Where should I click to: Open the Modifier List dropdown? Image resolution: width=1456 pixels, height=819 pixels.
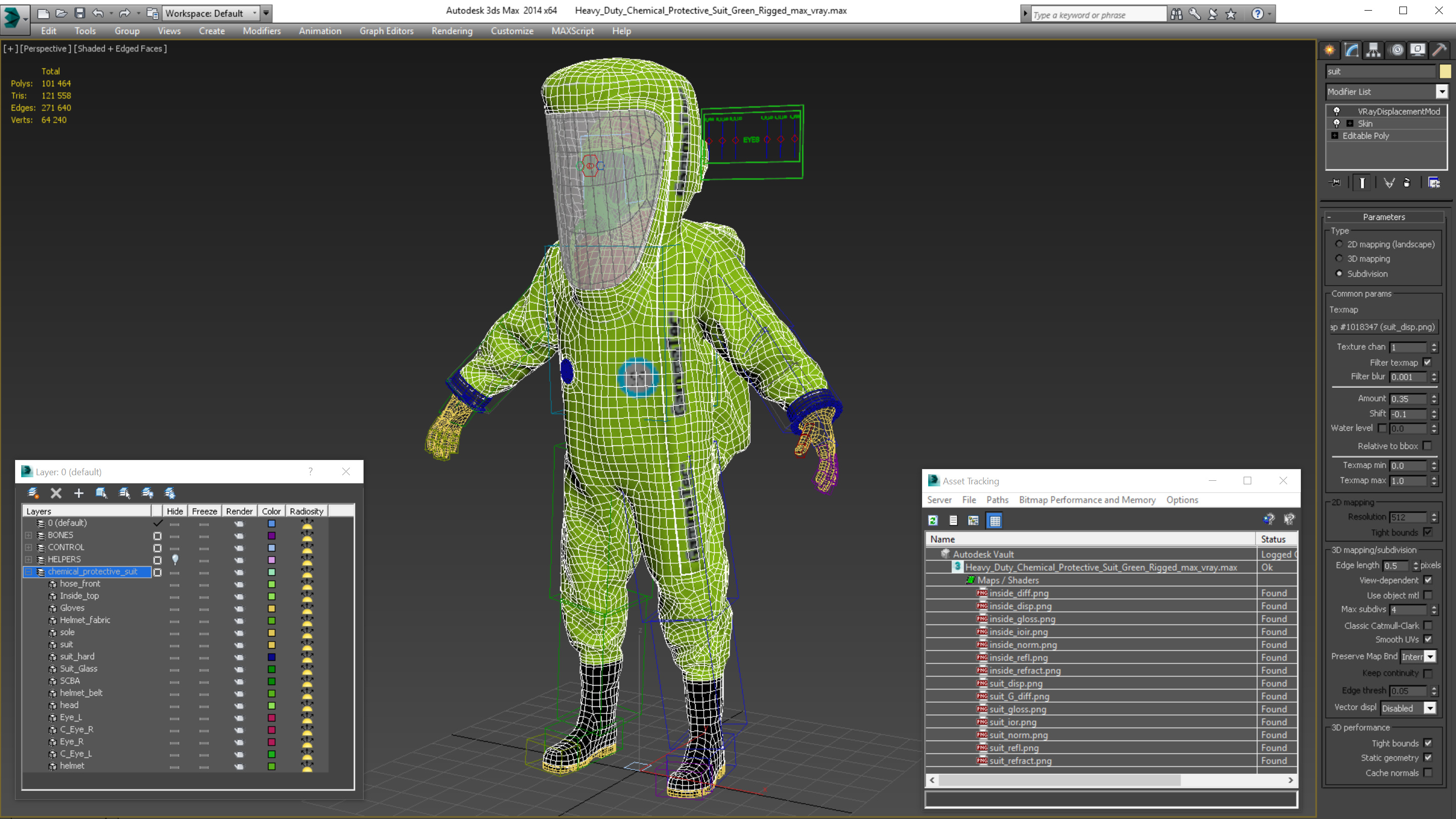(x=1442, y=92)
